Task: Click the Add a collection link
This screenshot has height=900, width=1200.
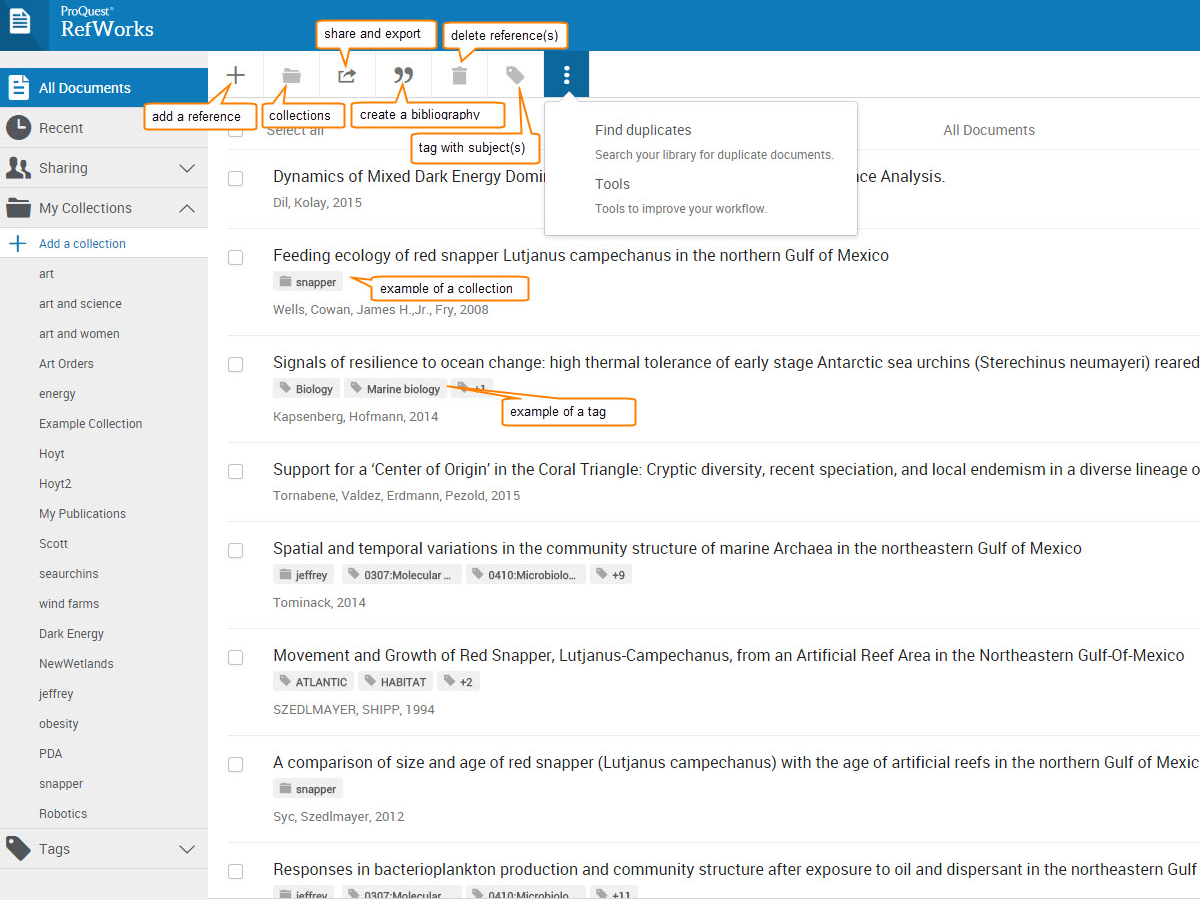Action: point(82,244)
